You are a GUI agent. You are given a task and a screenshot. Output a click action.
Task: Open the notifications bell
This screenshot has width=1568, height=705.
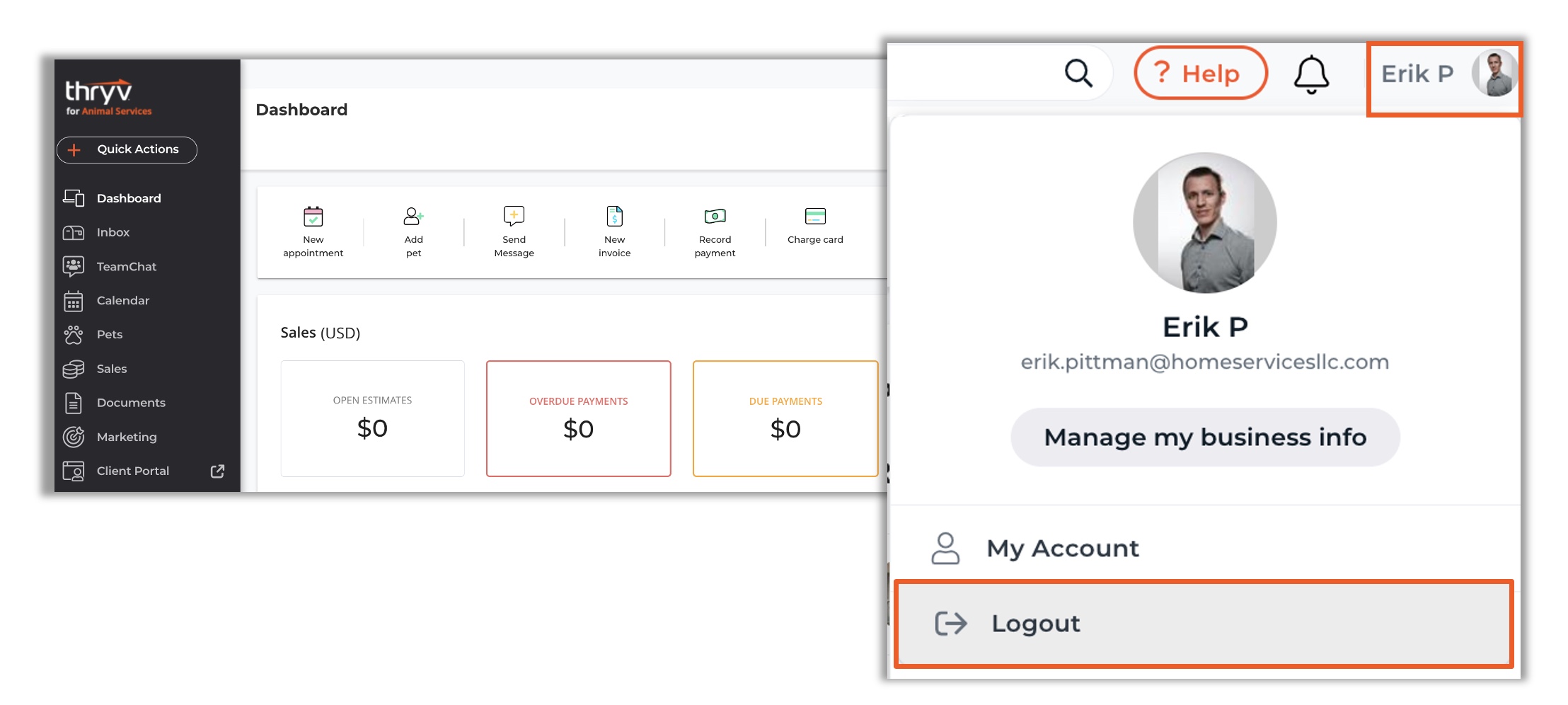click(x=1311, y=74)
